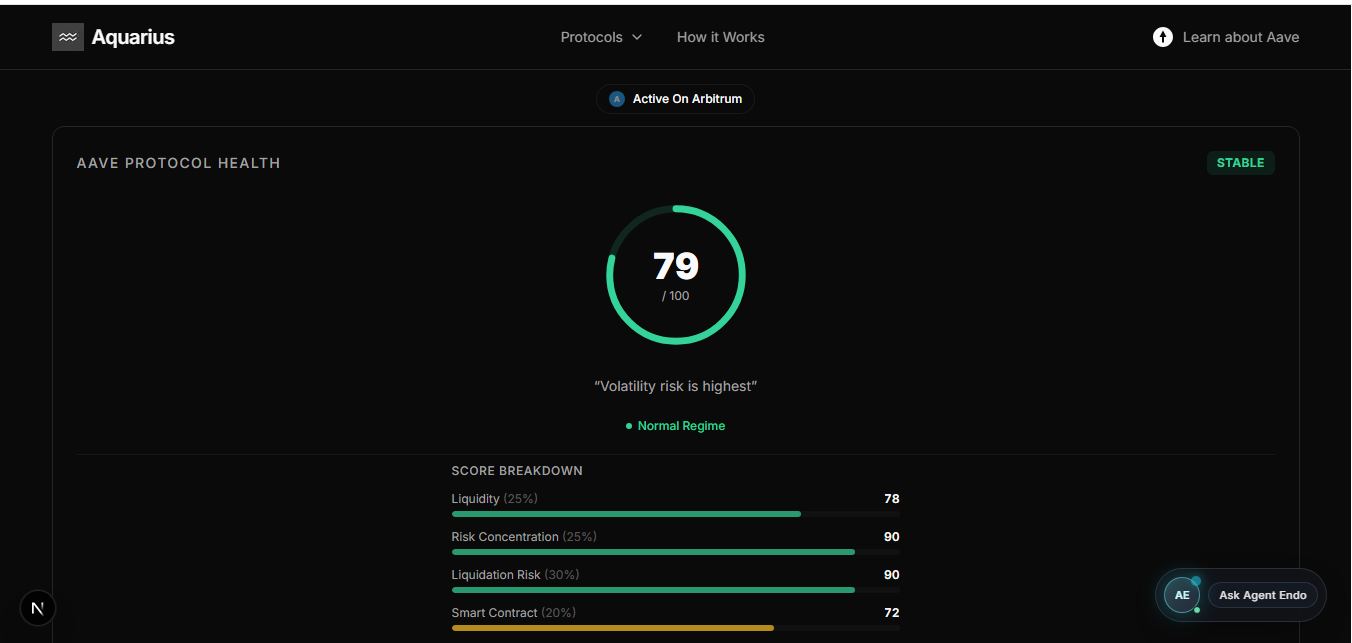This screenshot has height=643, width=1352.
Task: Click the "/ 100" score label
Action: click(x=675, y=296)
